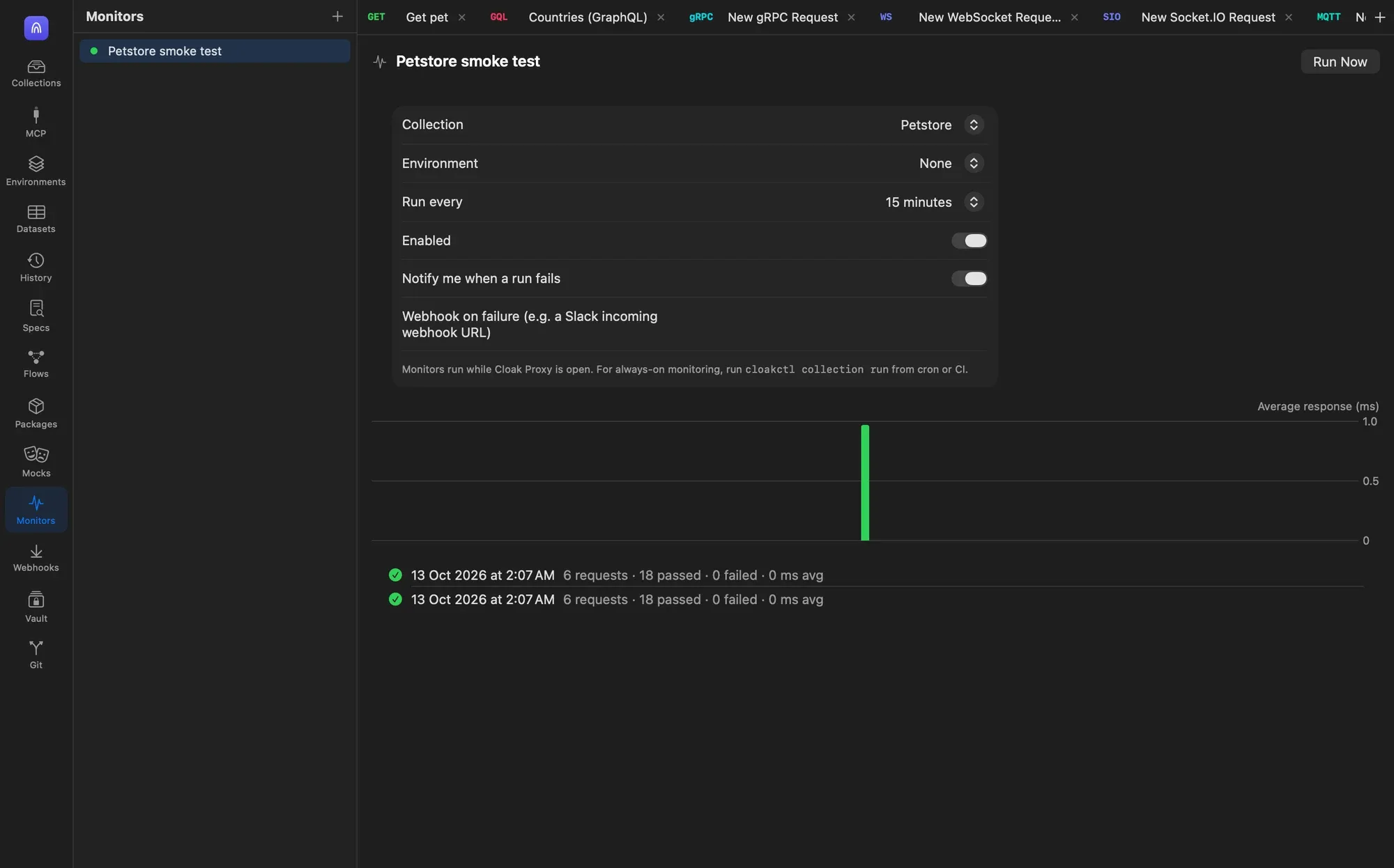Close the Get pet tab

point(461,17)
